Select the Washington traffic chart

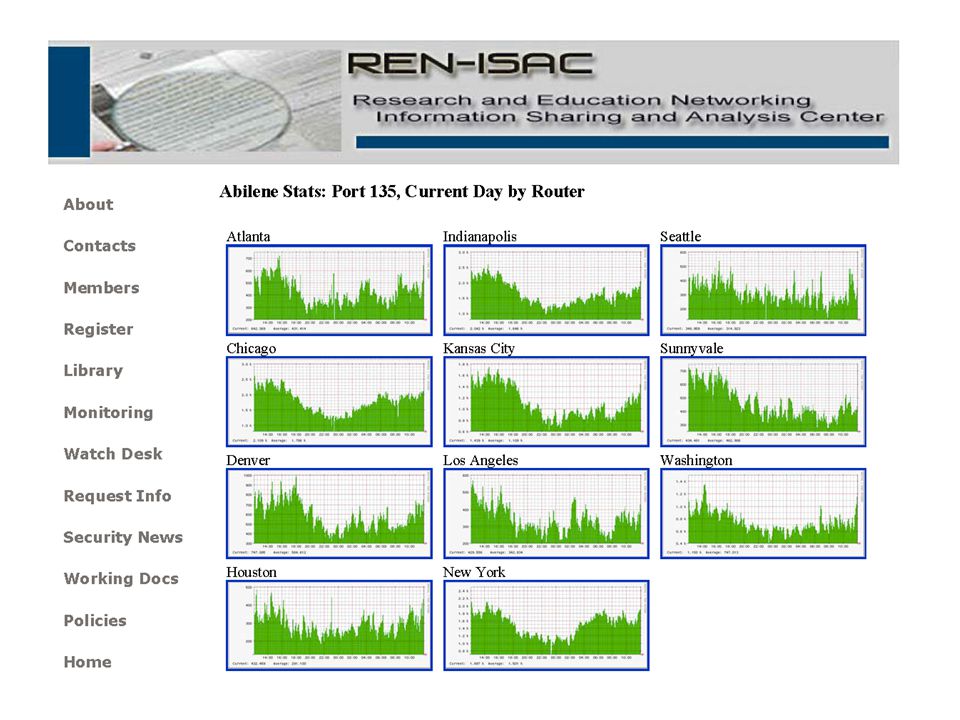[763, 514]
